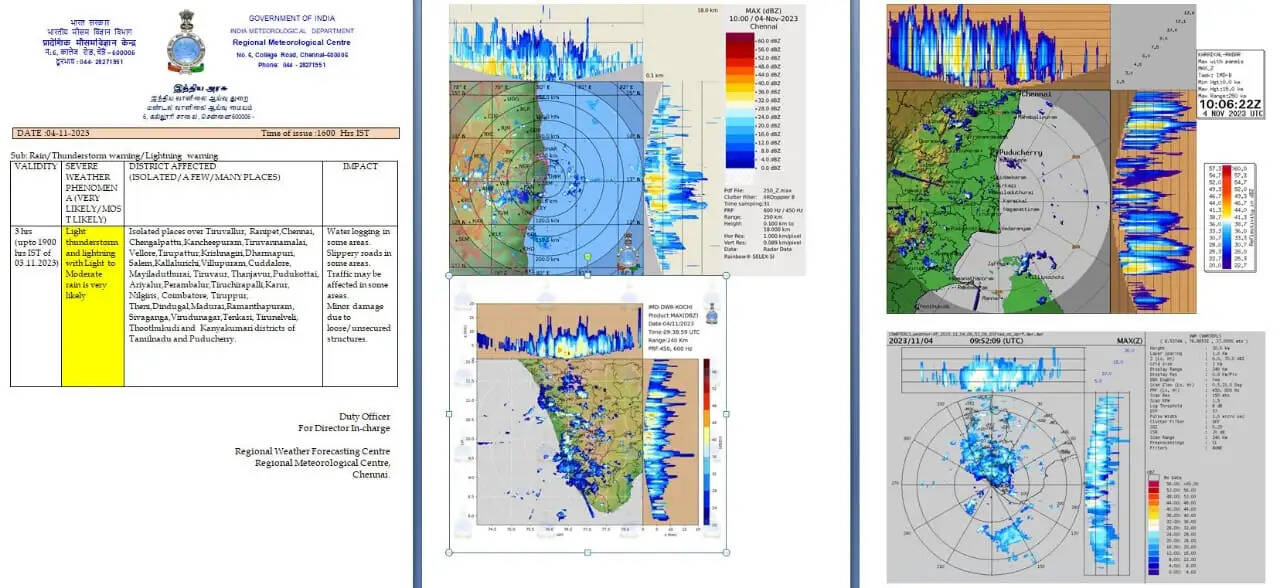Click the DATE :04-11-2023 field
1280x588 pixels.
click(x=45, y=132)
